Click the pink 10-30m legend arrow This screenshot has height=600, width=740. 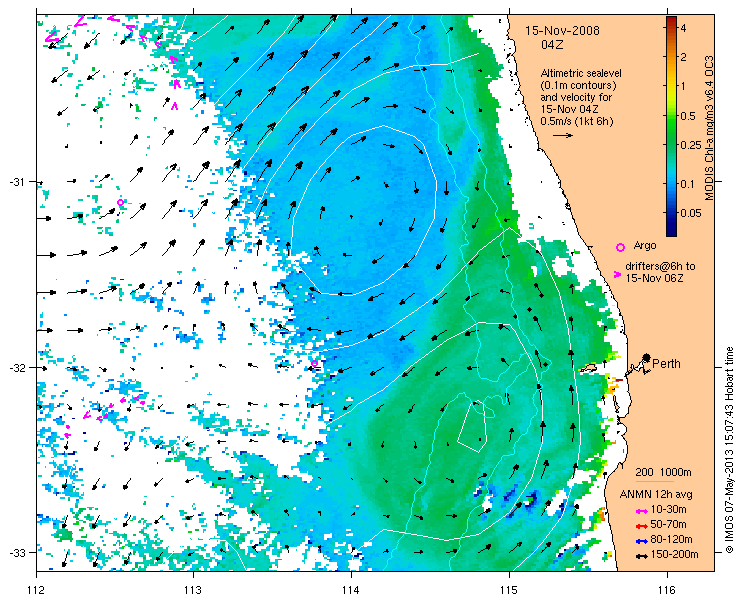[x=641, y=511]
